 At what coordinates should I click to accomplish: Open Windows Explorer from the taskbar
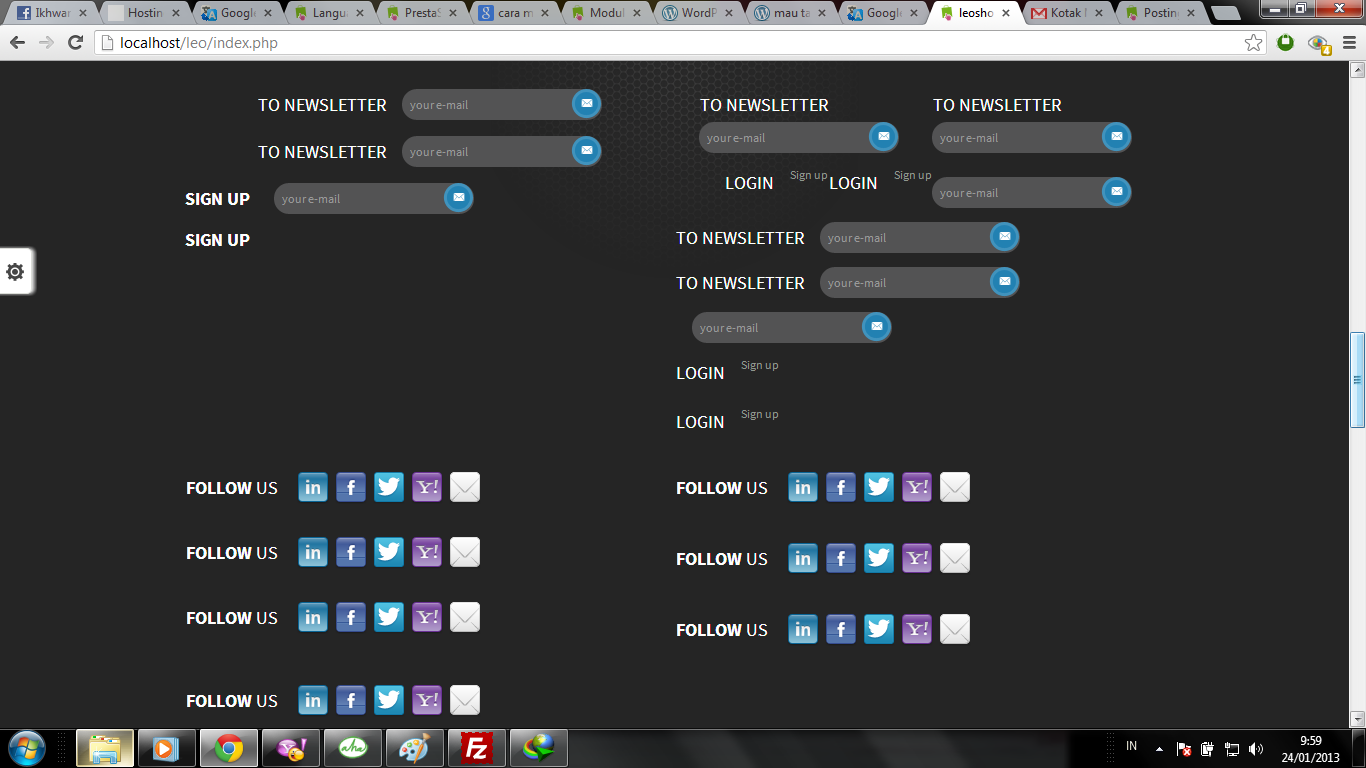click(x=105, y=748)
